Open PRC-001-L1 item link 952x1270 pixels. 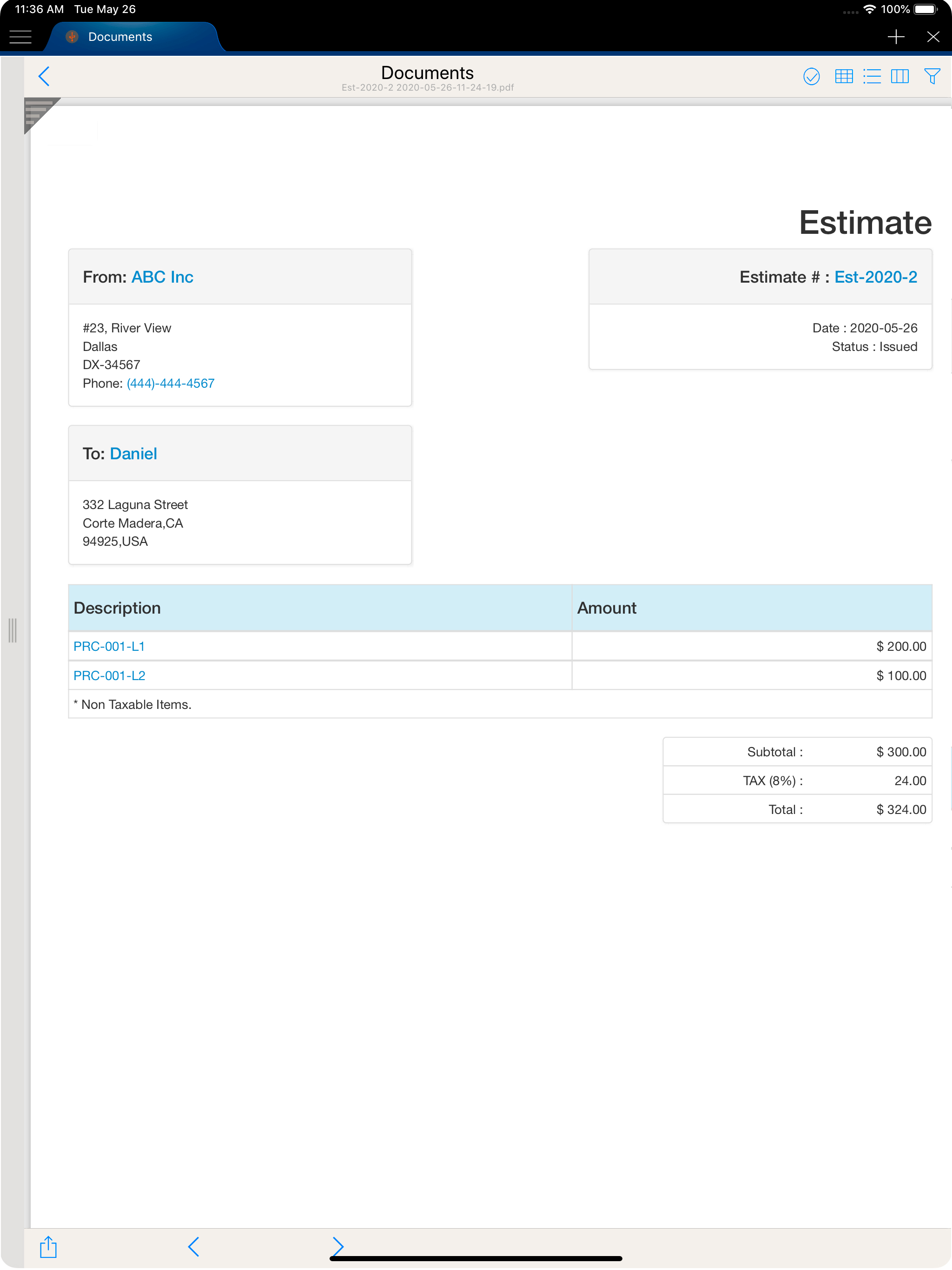pyautogui.click(x=109, y=647)
